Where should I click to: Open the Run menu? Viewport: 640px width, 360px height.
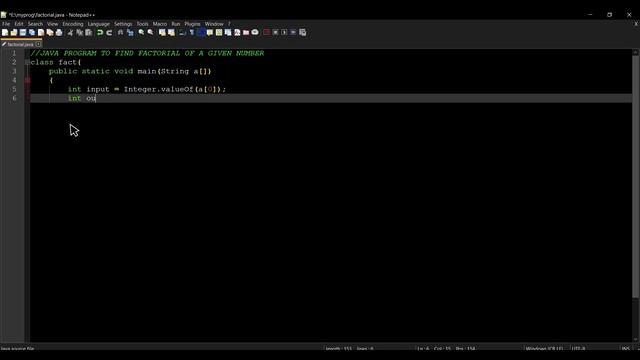click(x=176, y=24)
